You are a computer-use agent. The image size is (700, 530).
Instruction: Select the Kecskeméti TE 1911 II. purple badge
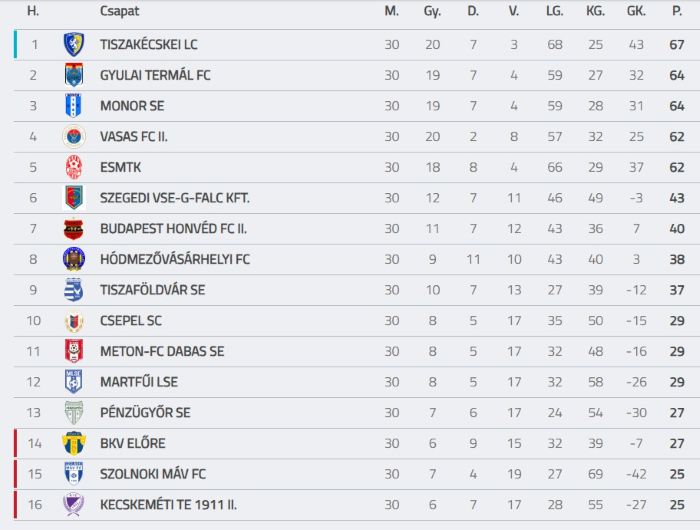(74, 505)
